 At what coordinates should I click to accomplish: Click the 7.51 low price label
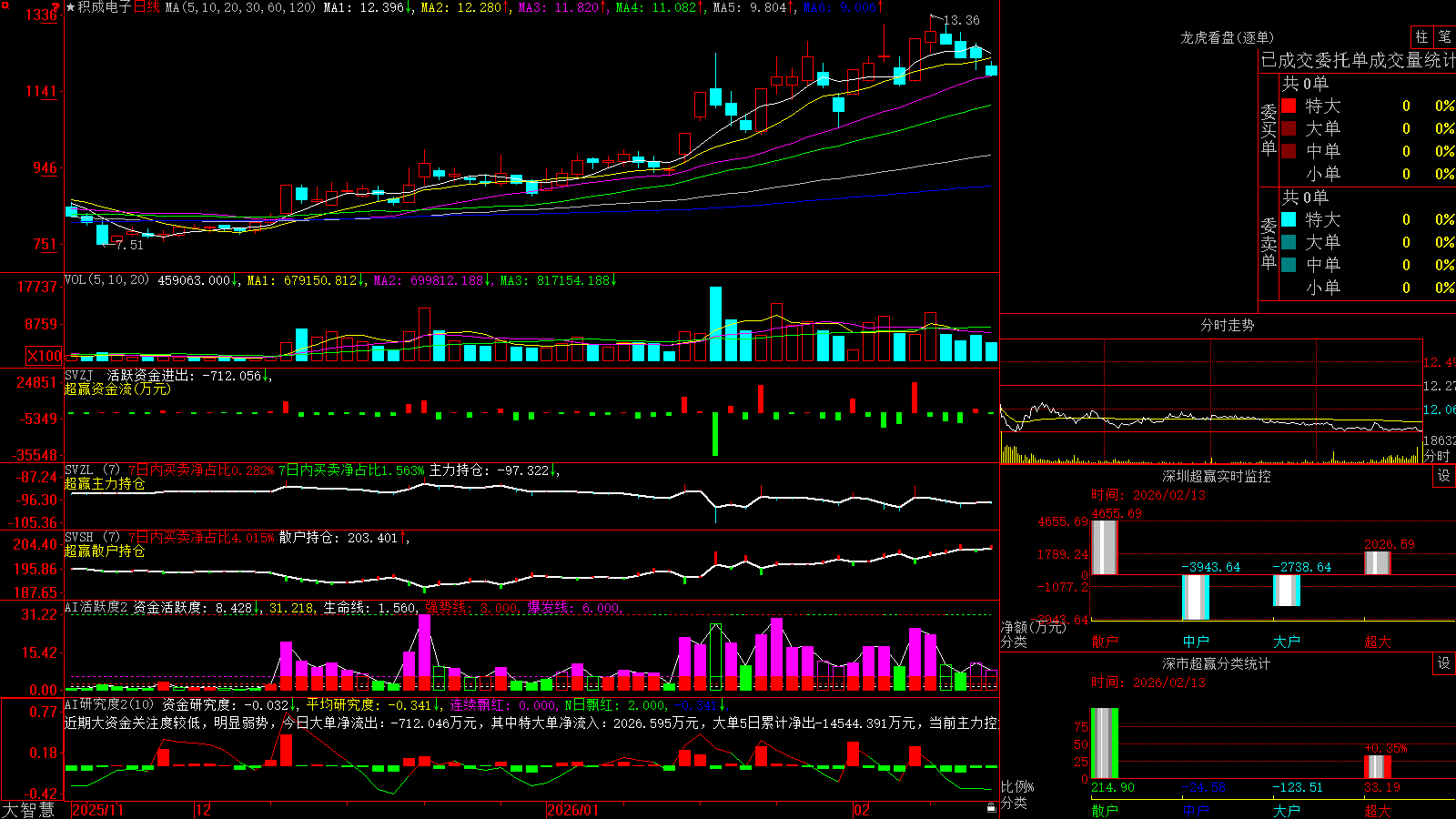pos(129,245)
